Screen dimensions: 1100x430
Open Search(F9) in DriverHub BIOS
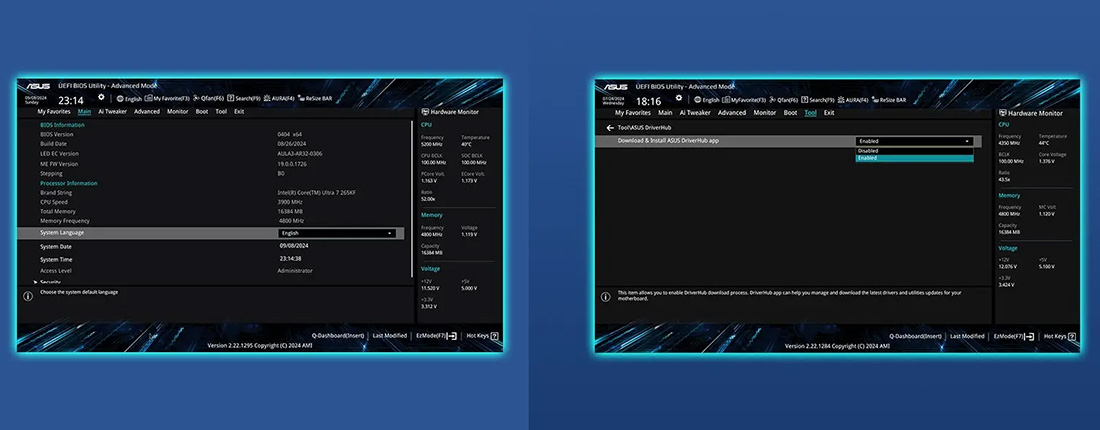(818, 100)
